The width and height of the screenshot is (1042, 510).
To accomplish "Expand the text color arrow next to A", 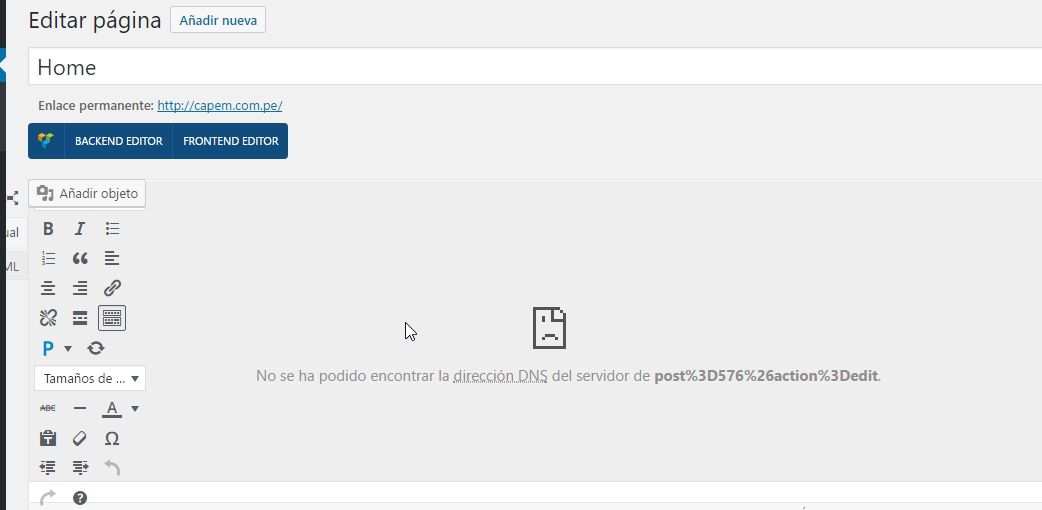I will click(135, 408).
